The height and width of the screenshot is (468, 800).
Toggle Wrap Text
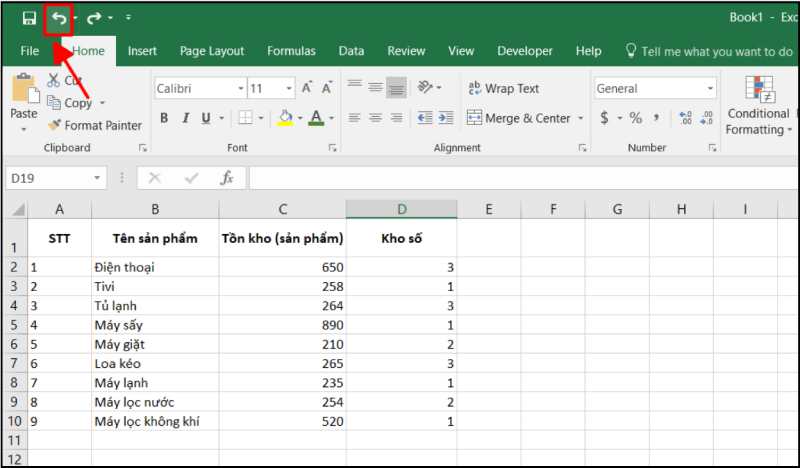[504, 88]
